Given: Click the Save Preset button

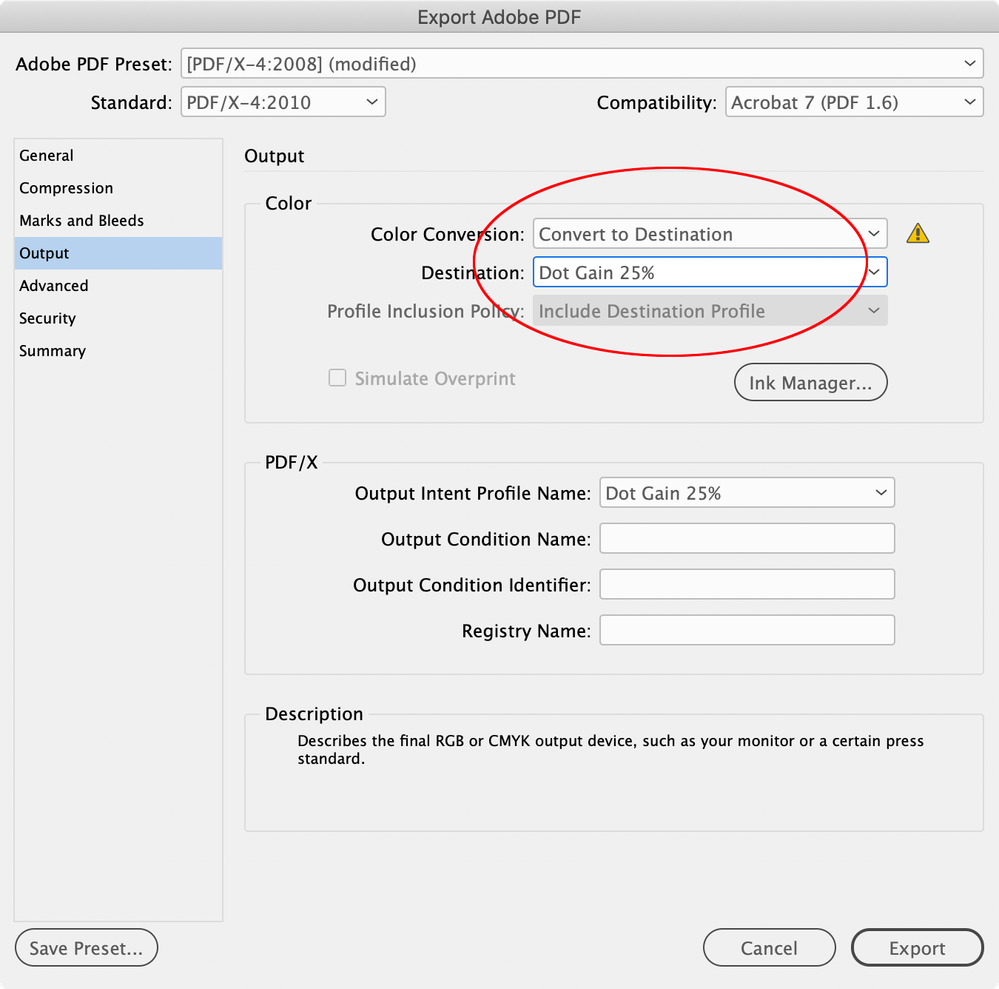Looking at the screenshot, I should (86, 948).
